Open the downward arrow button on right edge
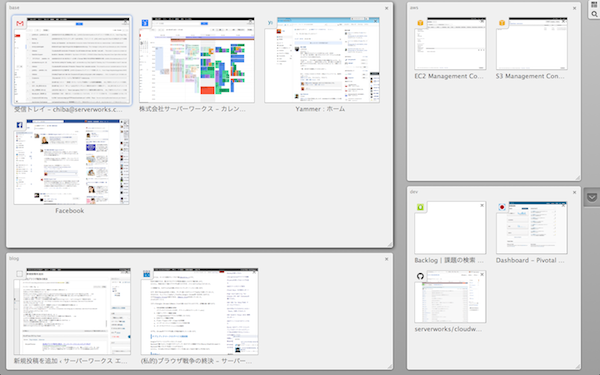The height and width of the screenshot is (375, 600). tap(592, 197)
